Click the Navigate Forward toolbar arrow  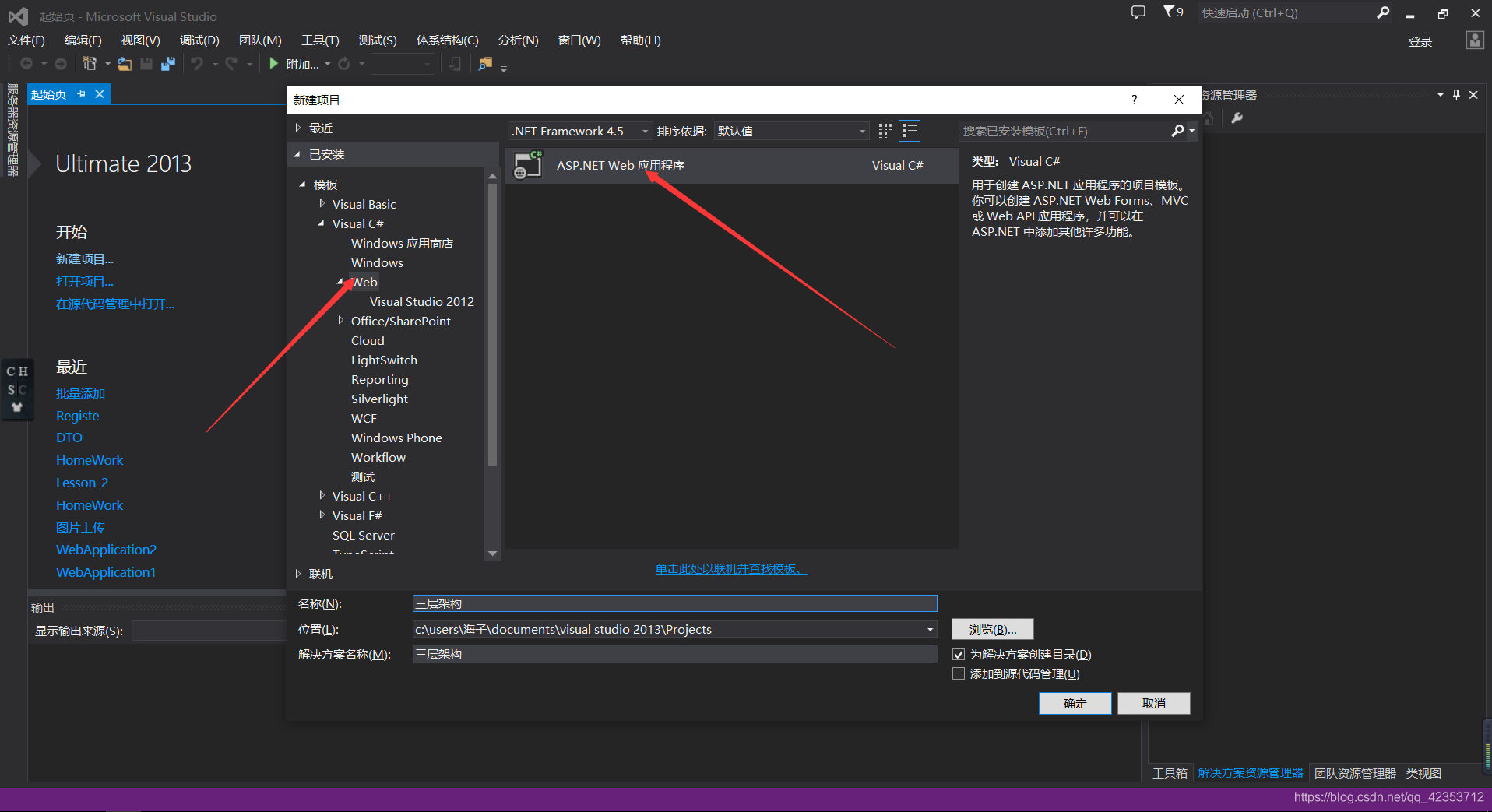click(x=61, y=64)
